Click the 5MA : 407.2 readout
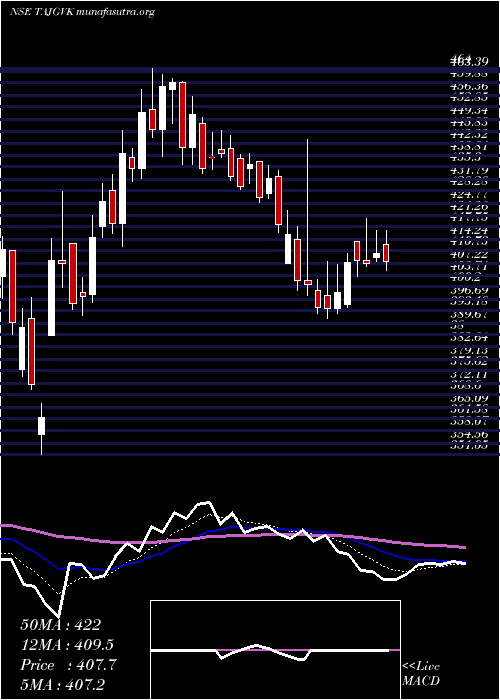The height and width of the screenshot is (700, 500). coord(62,685)
